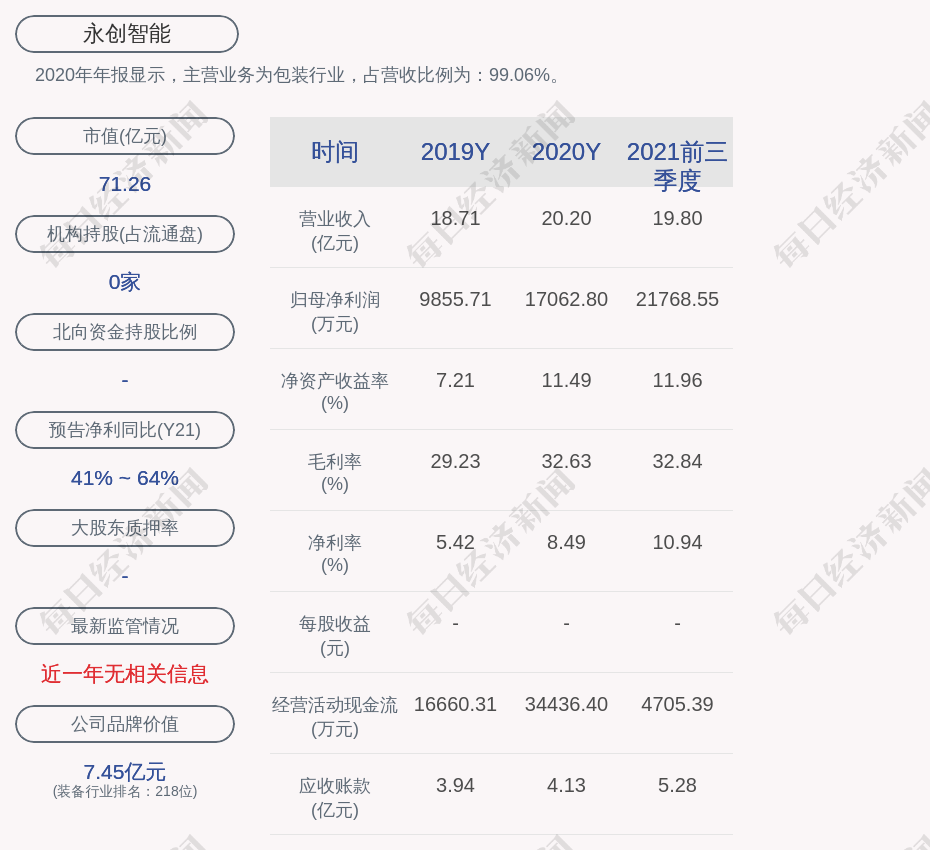The image size is (930, 850).
Task: Select the 净资产收益率(%) row label
Action: [x=335, y=391]
